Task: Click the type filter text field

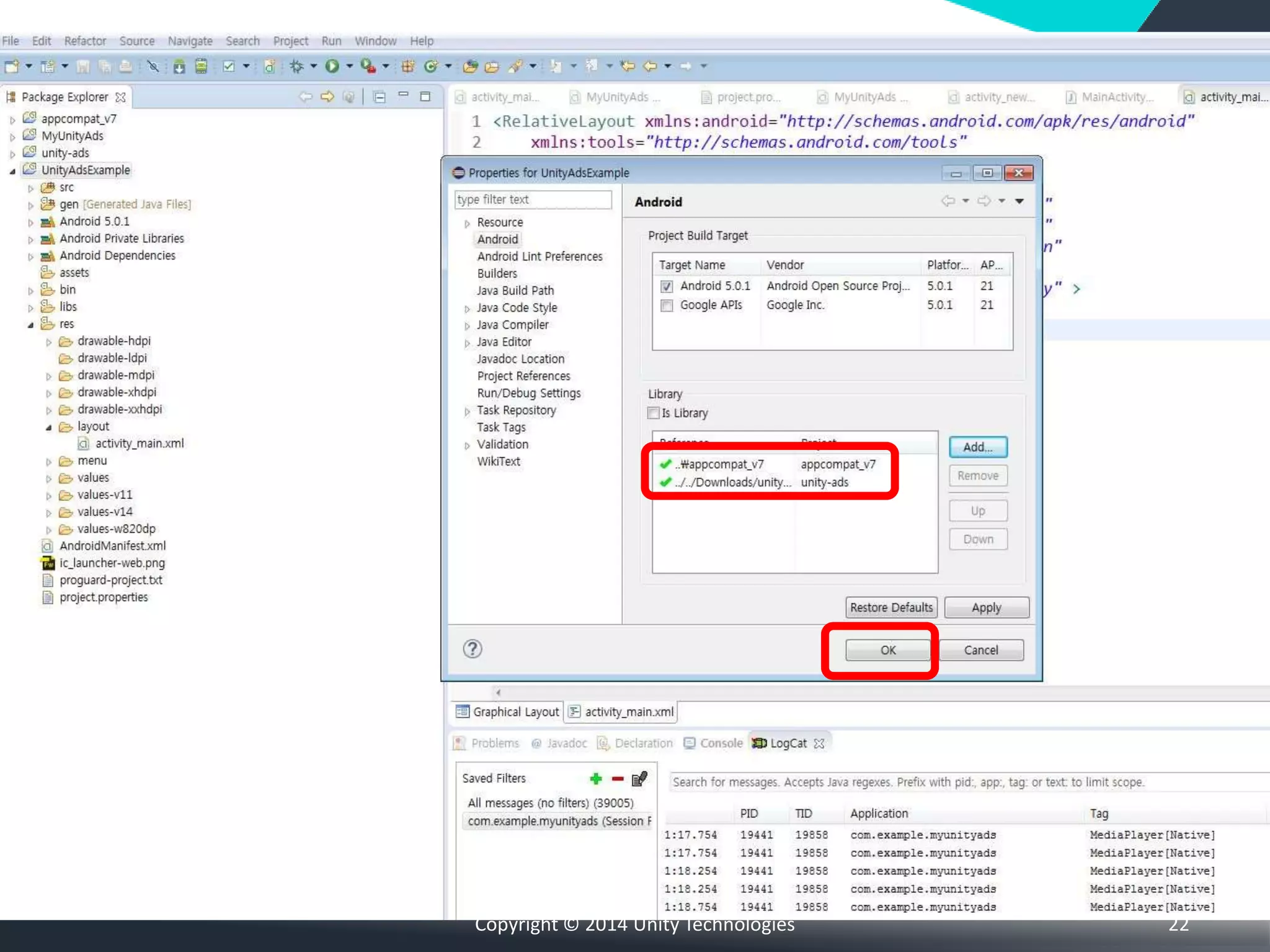Action: (533, 200)
